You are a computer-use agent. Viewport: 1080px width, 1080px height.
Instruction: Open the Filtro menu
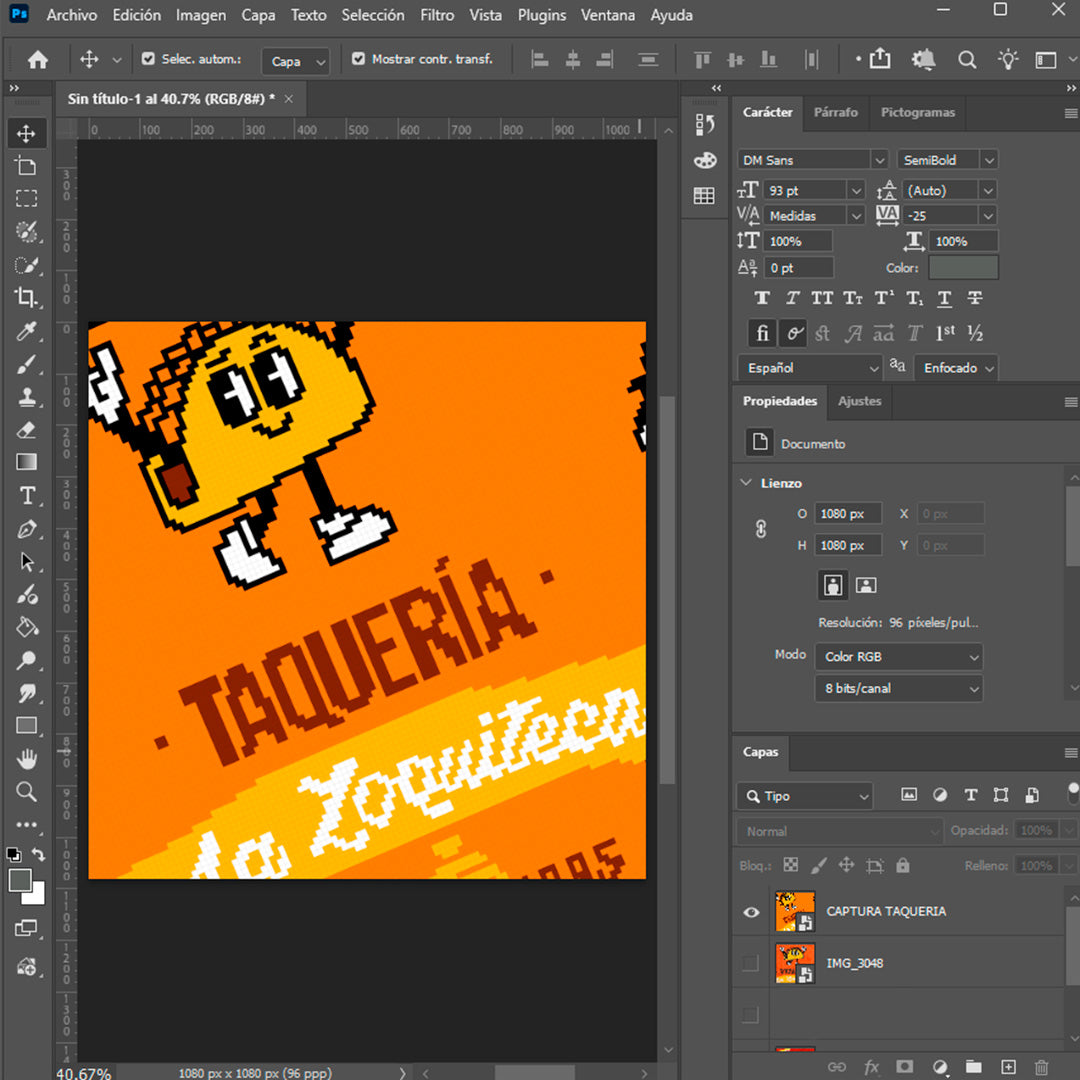pyautogui.click(x=437, y=15)
